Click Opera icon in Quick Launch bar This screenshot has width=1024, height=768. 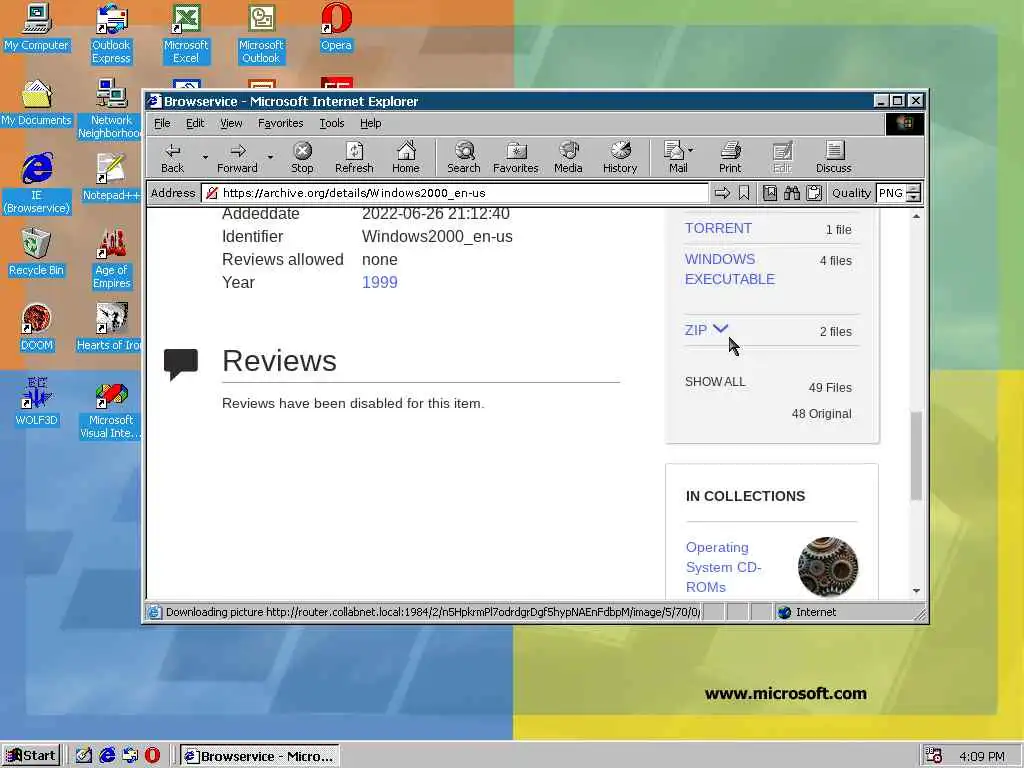[152, 756]
